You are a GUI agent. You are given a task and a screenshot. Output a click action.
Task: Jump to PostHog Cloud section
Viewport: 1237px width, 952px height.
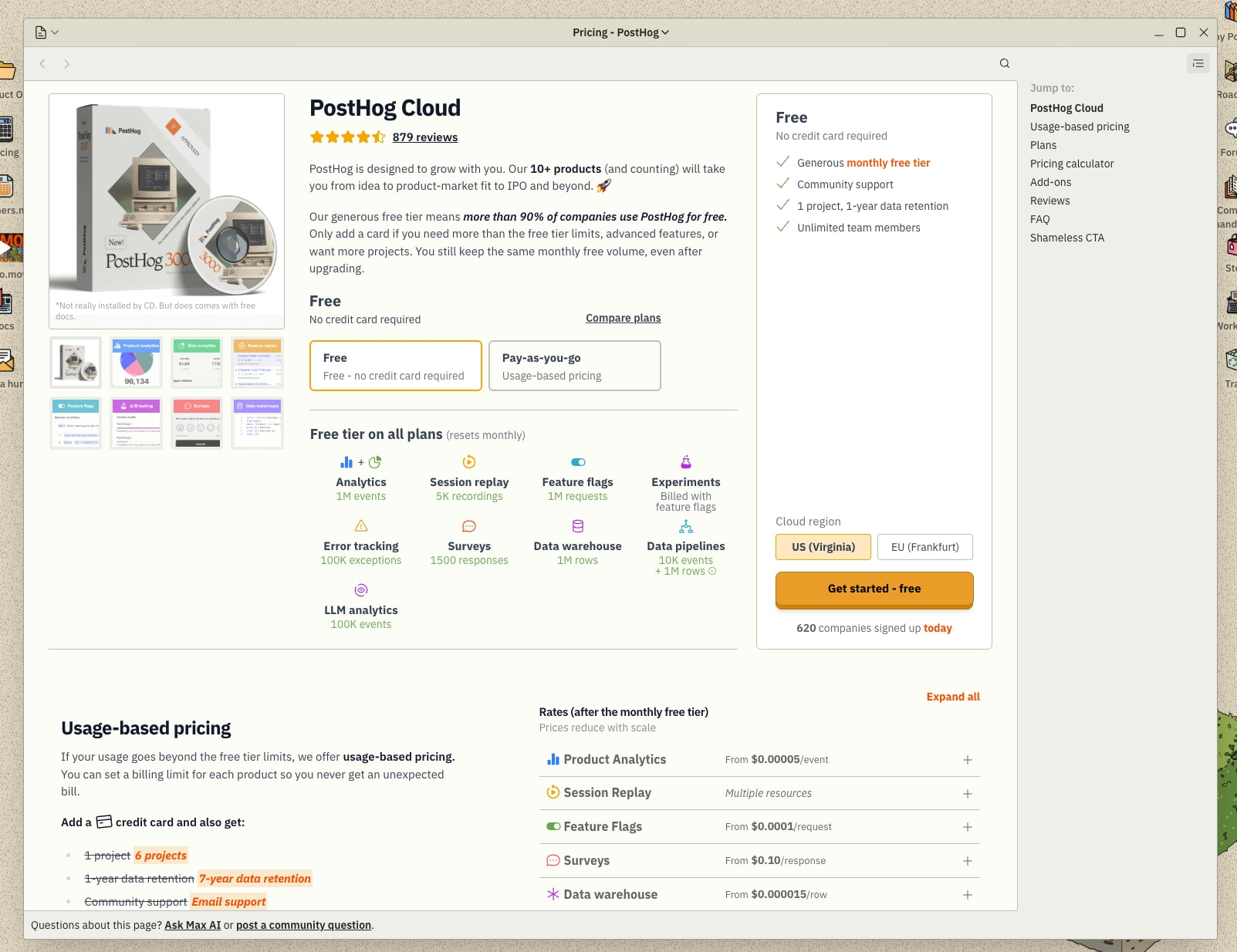tap(1066, 108)
